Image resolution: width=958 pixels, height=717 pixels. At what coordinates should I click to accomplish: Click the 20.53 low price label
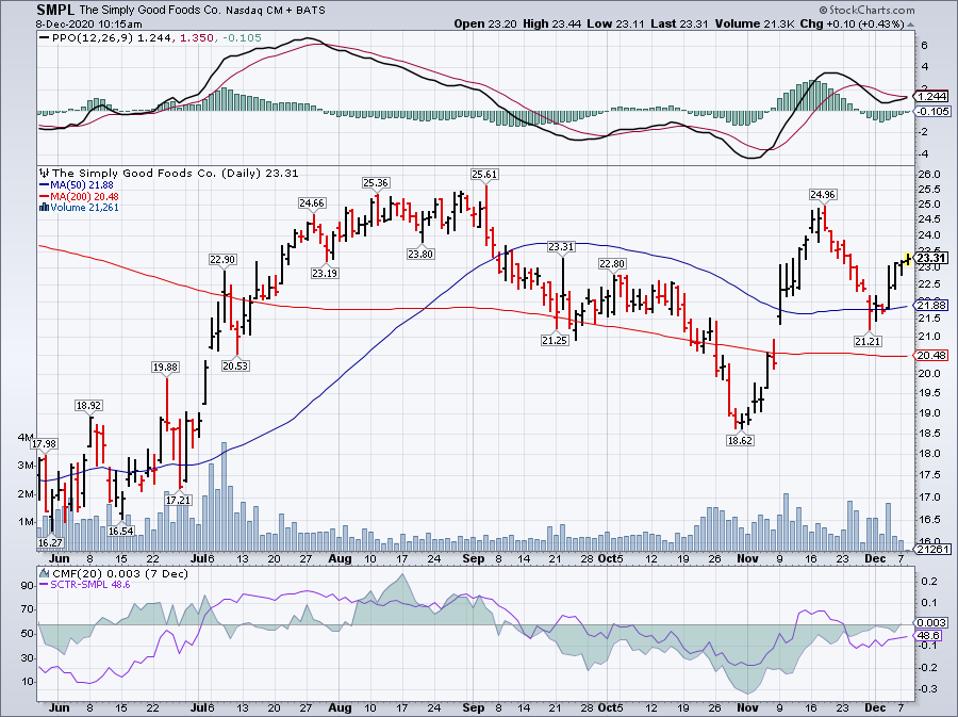235,366
